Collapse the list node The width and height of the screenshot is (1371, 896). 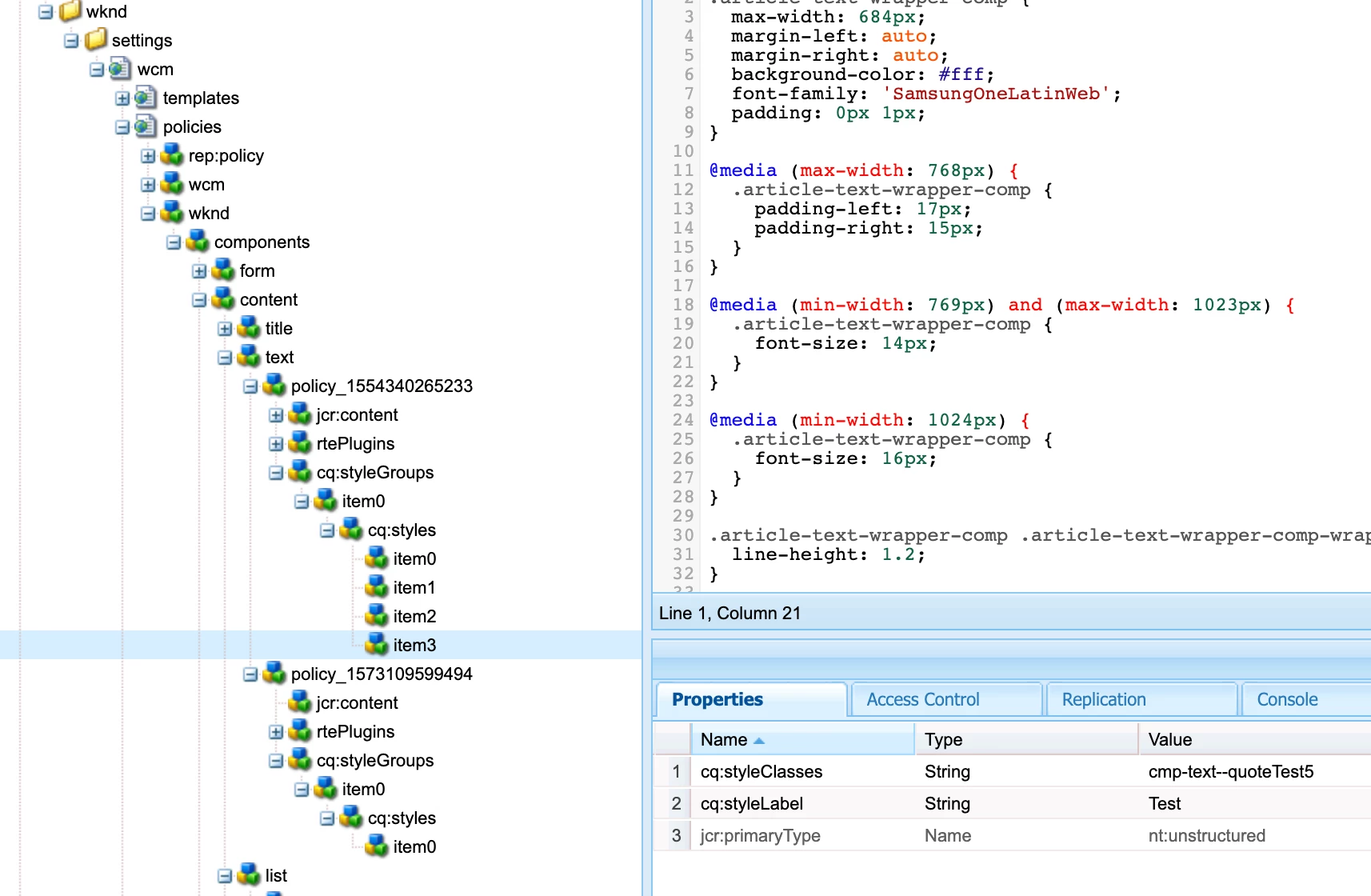click(x=225, y=876)
